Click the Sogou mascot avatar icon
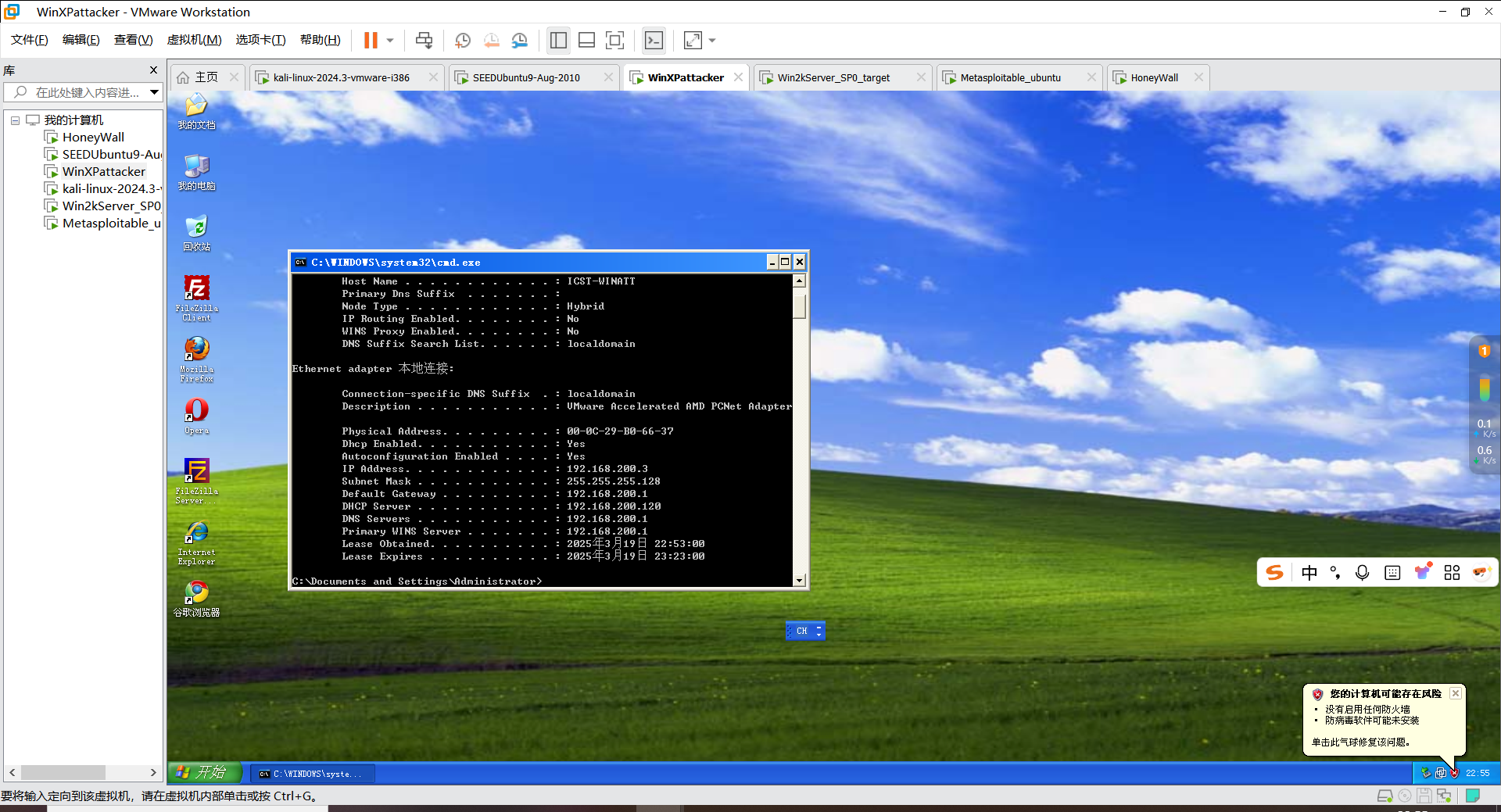Image resolution: width=1501 pixels, height=812 pixels. pos(1481,572)
